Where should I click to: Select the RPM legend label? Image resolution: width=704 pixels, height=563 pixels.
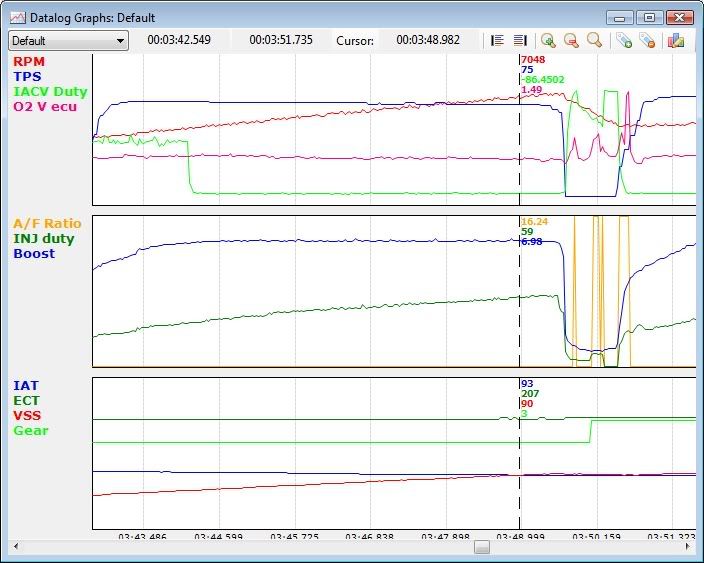click(29, 62)
